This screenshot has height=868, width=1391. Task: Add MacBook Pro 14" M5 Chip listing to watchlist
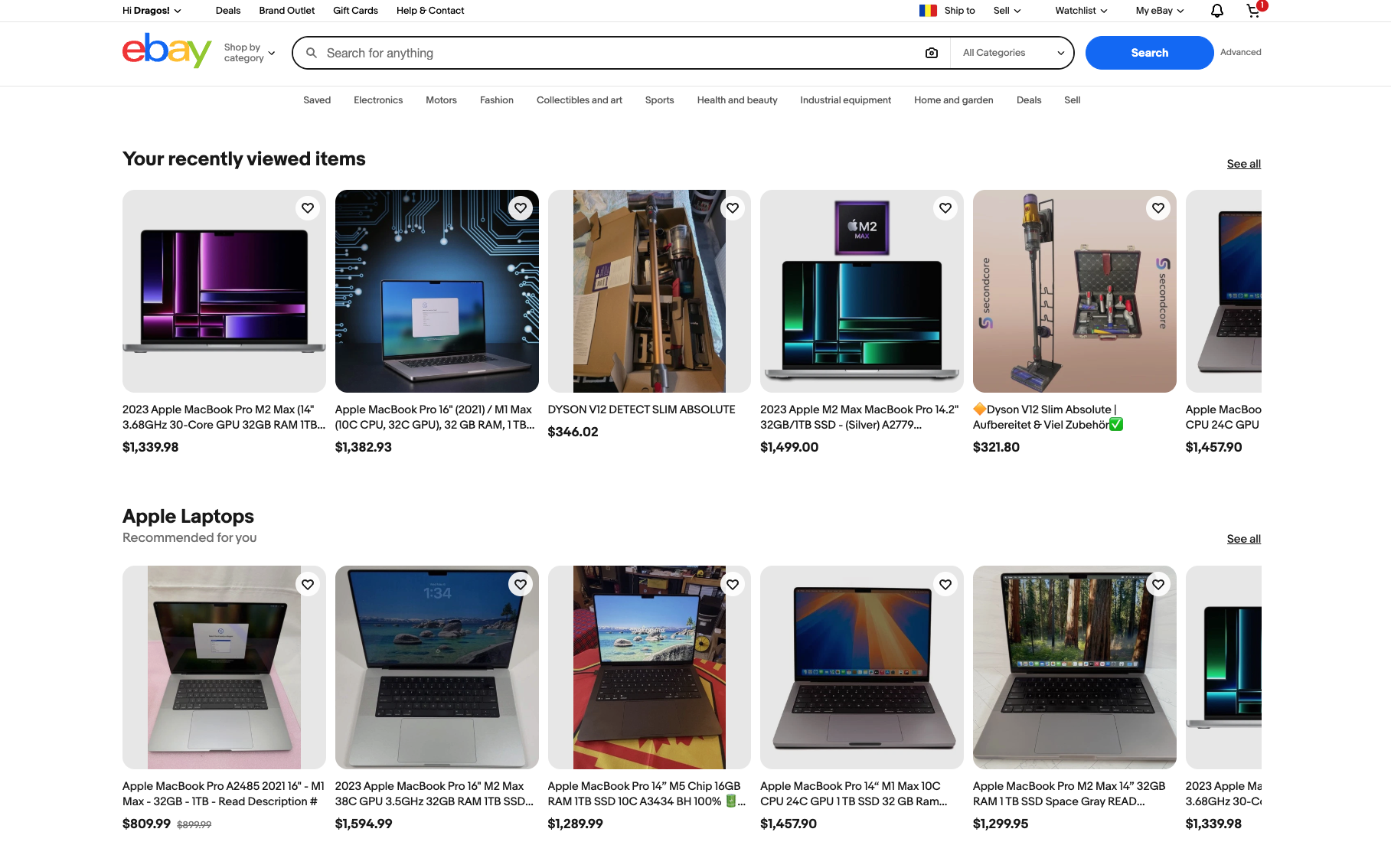[x=733, y=585]
